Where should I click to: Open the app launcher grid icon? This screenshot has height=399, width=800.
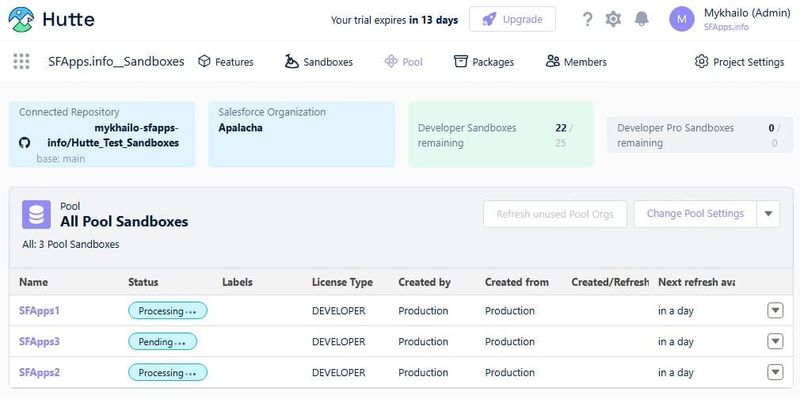click(x=21, y=61)
